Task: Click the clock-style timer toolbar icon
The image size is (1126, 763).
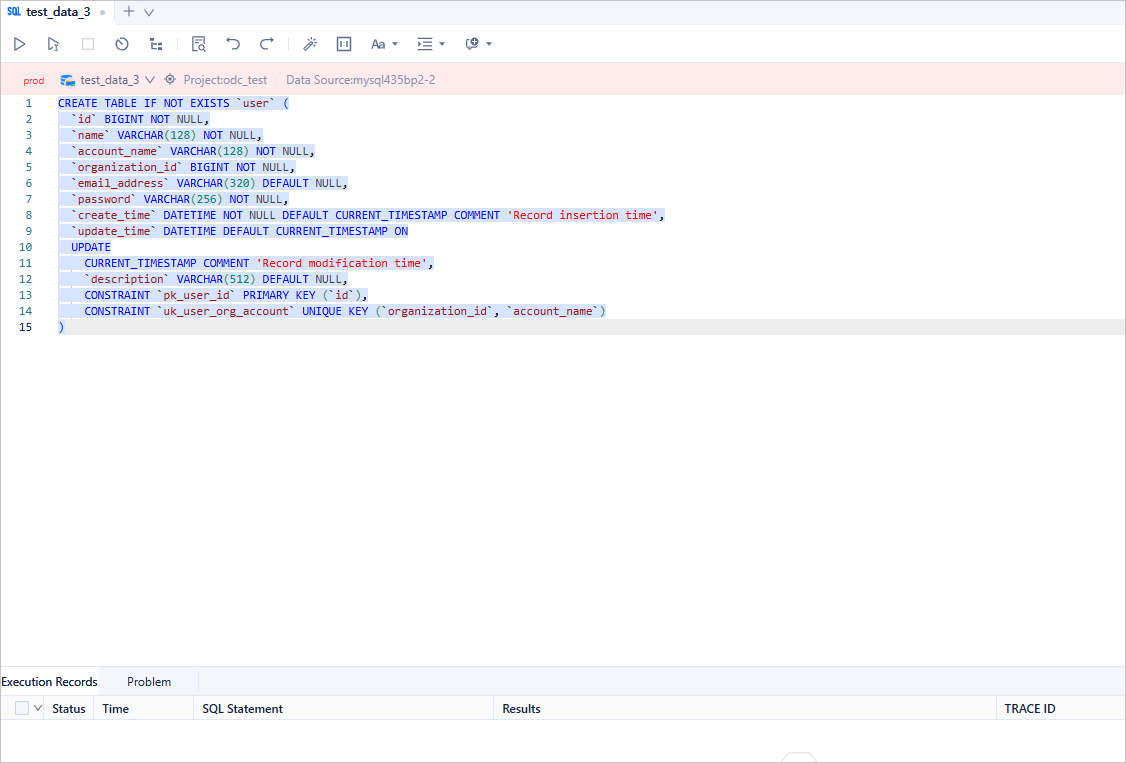Action: coord(122,44)
